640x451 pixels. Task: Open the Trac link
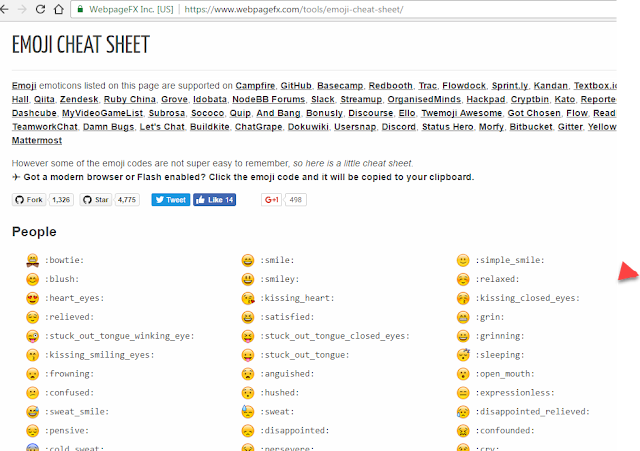(x=427, y=86)
